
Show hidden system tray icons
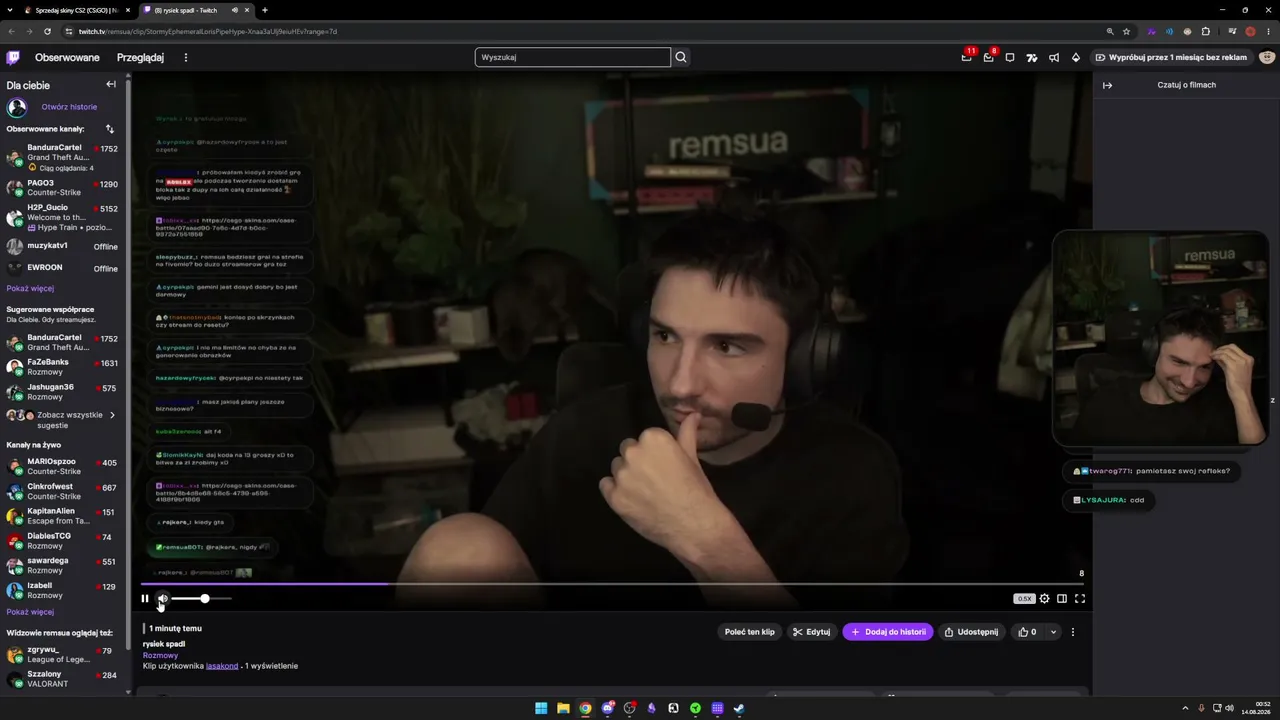(x=1187, y=708)
